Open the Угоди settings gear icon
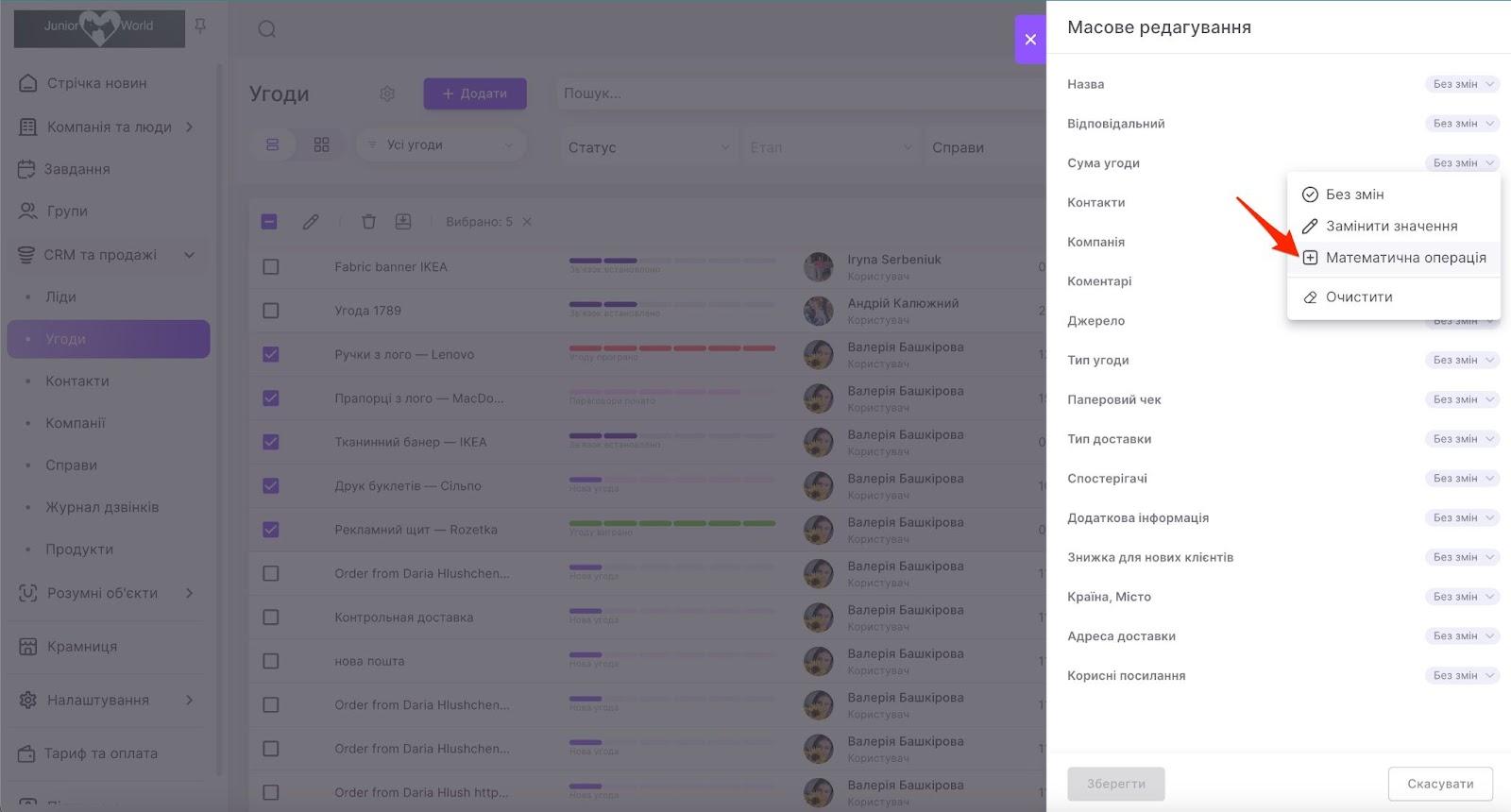 pyautogui.click(x=387, y=93)
